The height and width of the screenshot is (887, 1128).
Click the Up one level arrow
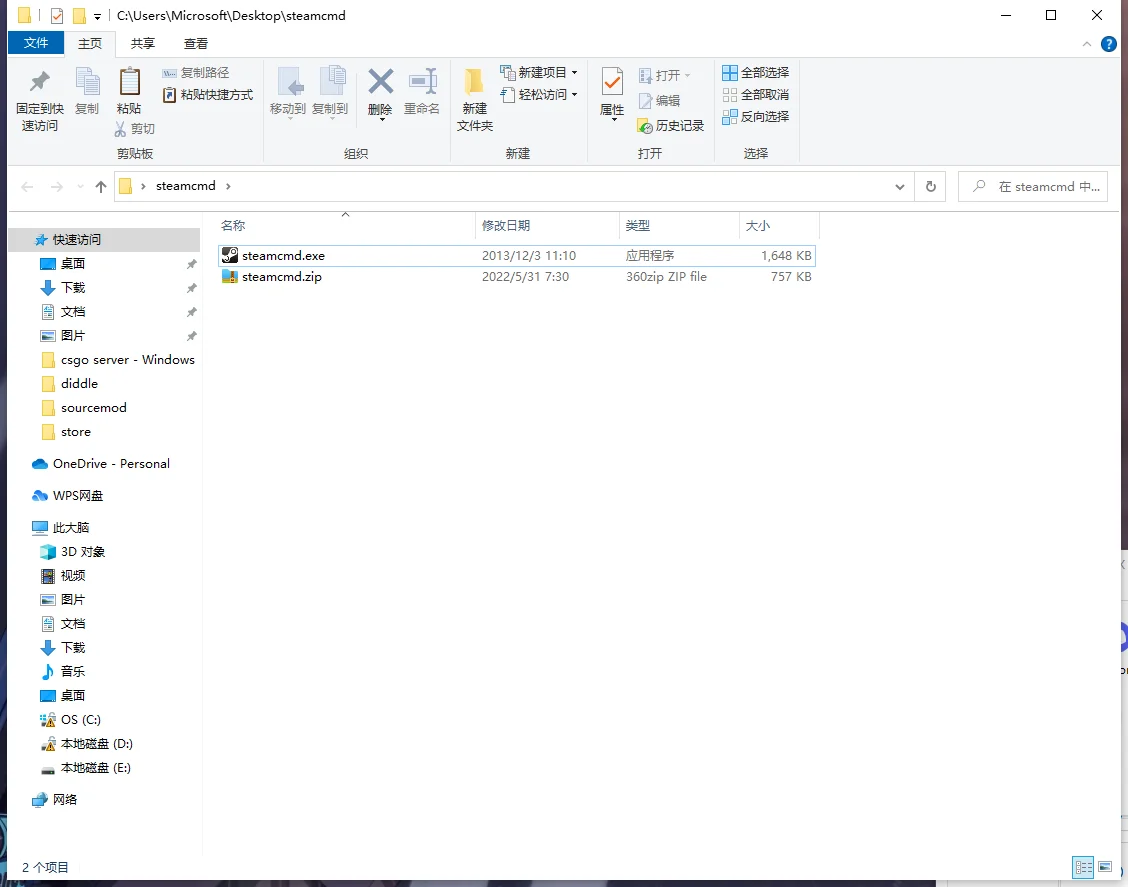click(x=101, y=187)
